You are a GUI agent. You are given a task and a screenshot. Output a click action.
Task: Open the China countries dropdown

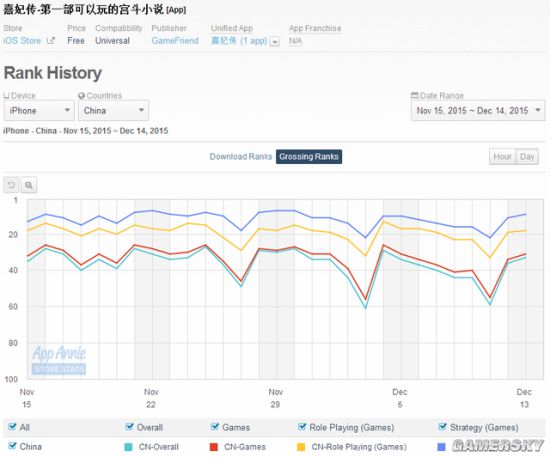114,110
